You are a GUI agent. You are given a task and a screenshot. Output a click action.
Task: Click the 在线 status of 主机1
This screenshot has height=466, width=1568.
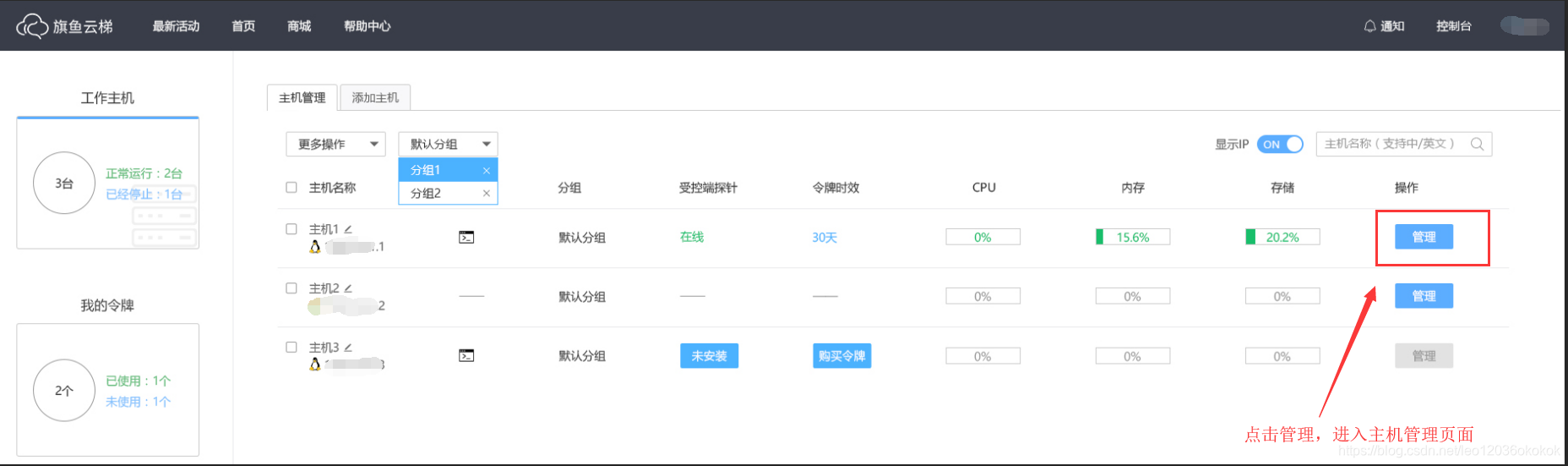point(692,237)
